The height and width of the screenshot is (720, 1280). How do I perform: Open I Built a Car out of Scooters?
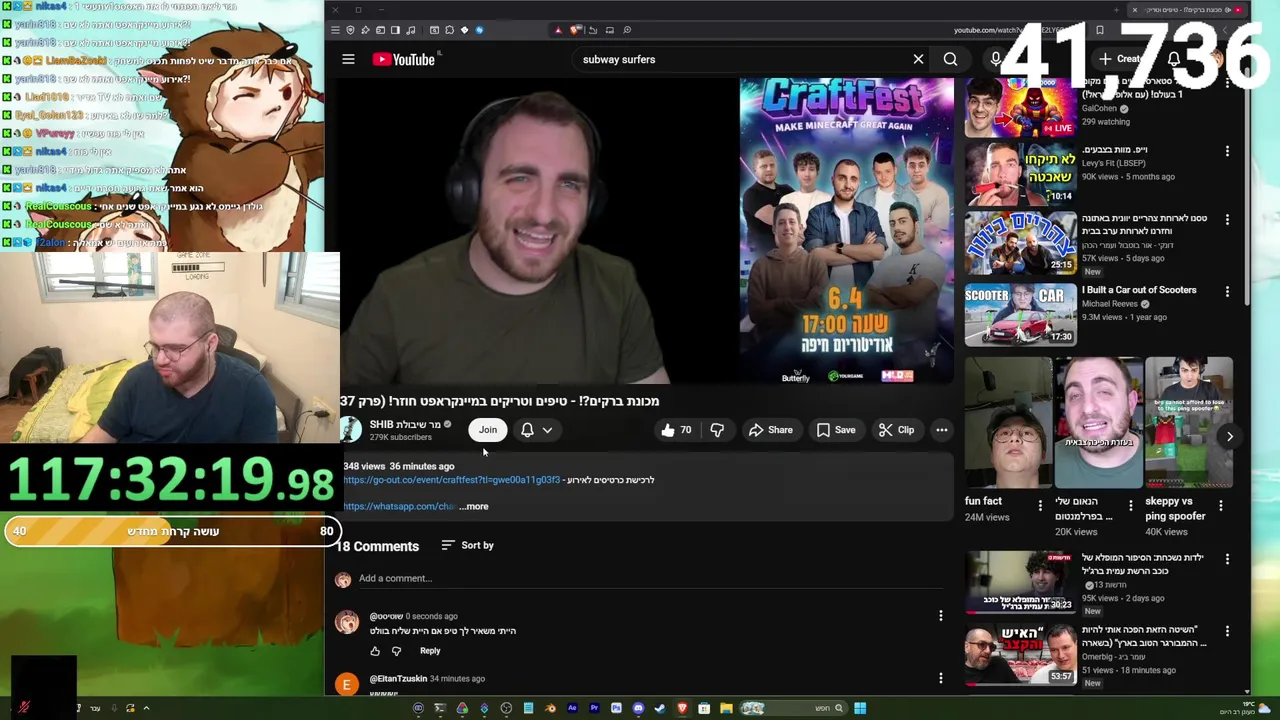coord(1139,290)
